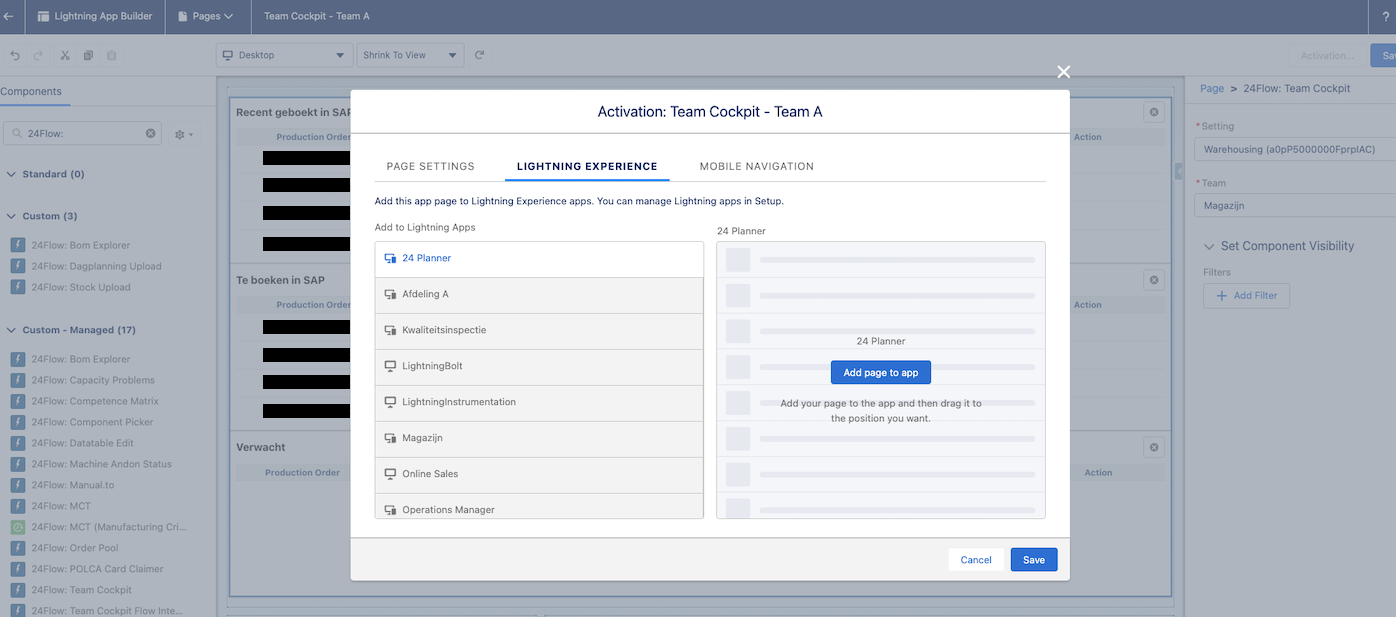The image size is (1396, 617).
Task: Click the Add page to app button
Action: pos(880,372)
